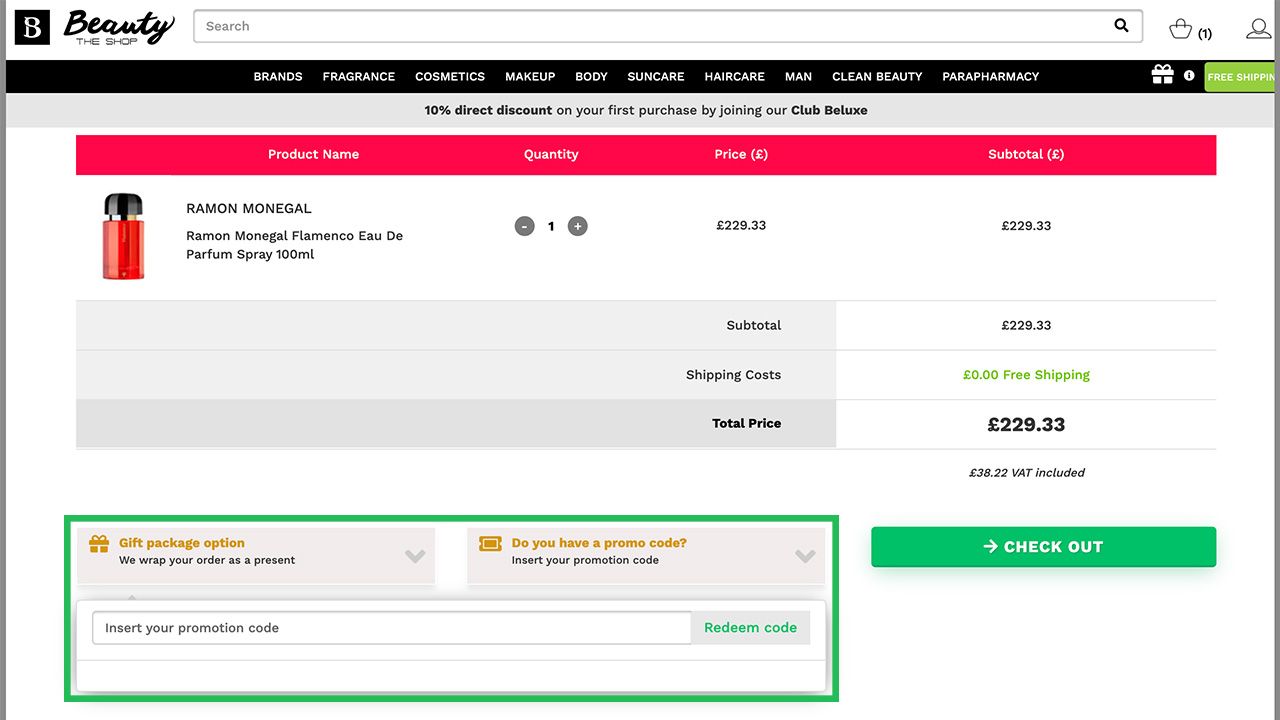The width and height of the screenshot is (1280, 720).
Task: Click the promo code ticket icon
Action: (490, 544)
